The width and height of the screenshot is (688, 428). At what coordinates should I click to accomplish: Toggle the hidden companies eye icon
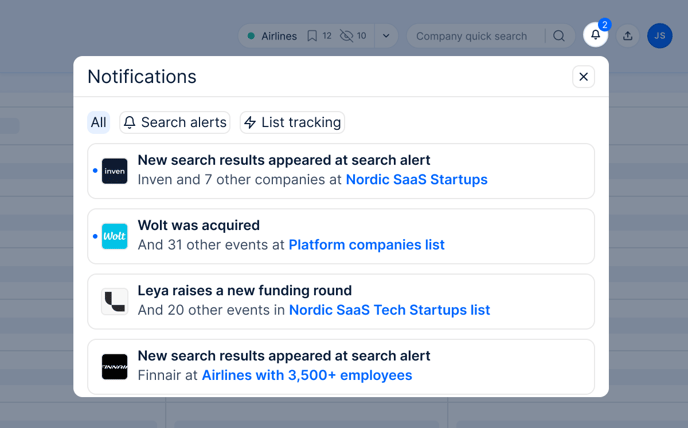point(346,36)
